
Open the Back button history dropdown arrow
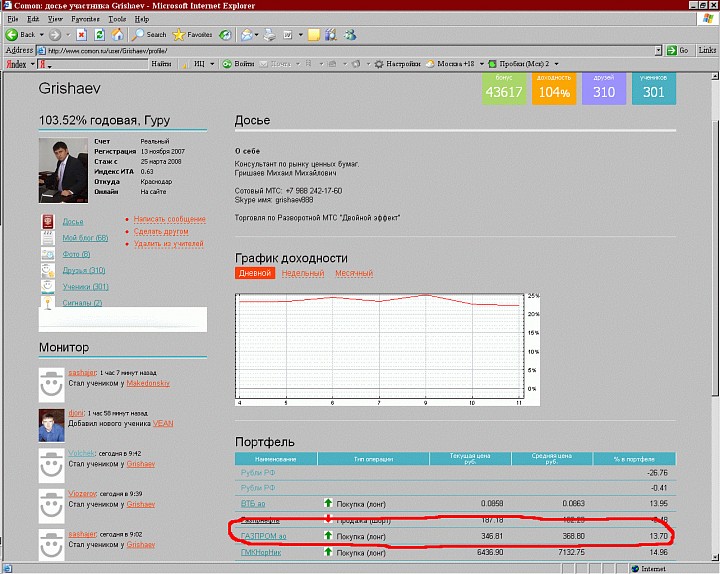pos(41,34)
